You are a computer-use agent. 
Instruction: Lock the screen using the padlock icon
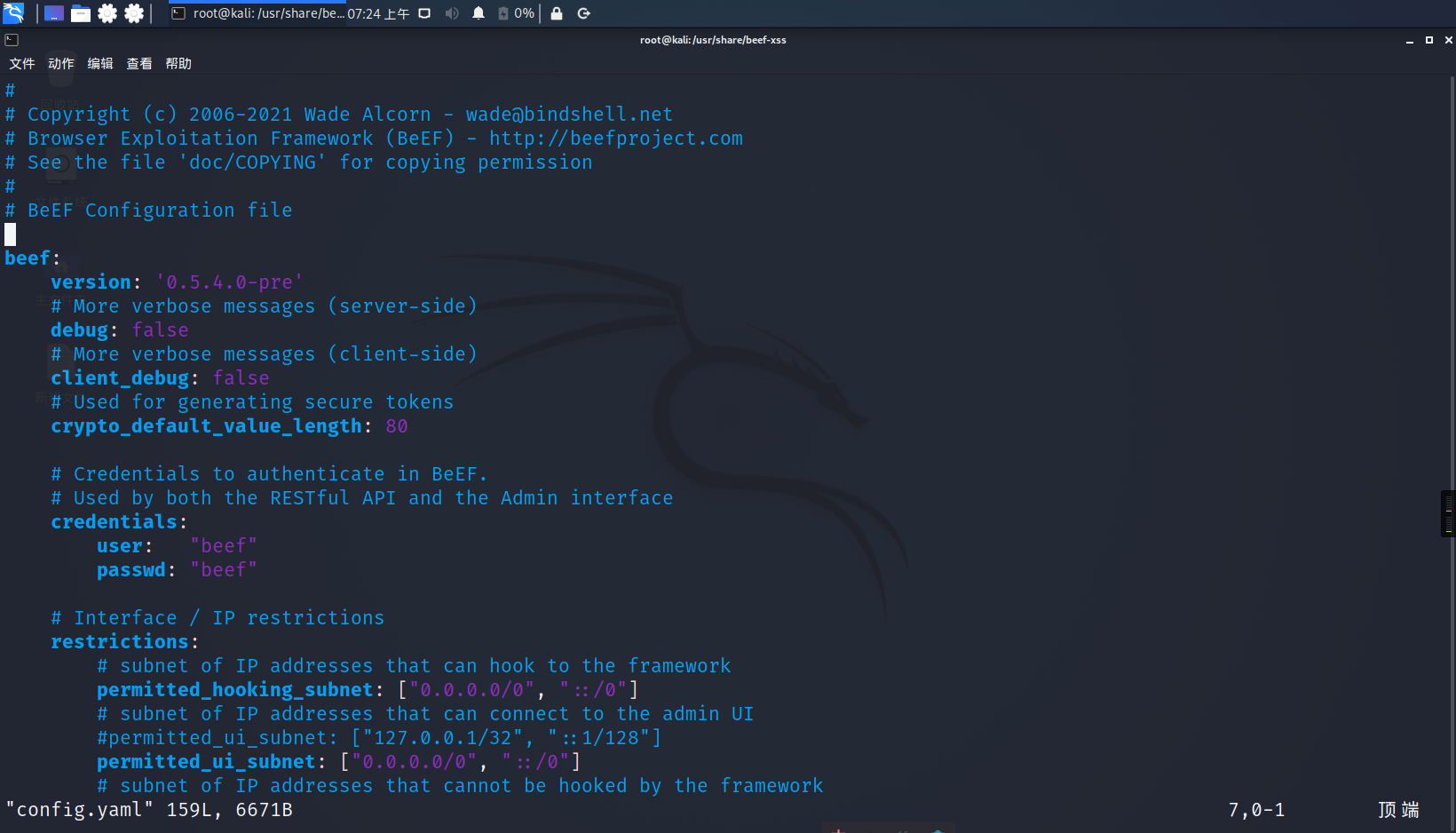pyautogui.click(x=556, y=13)
